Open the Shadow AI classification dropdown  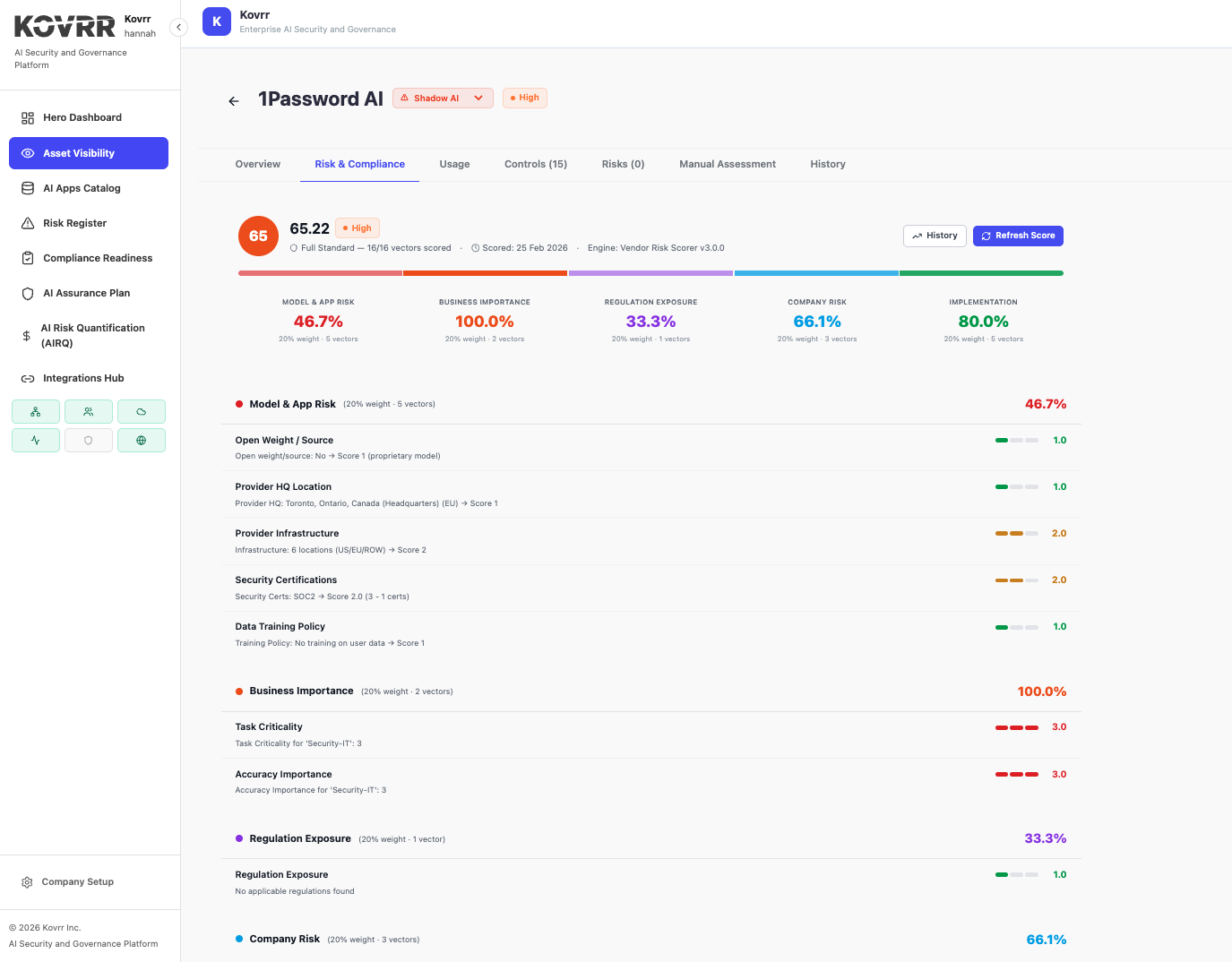pyautogui.click(x=443, y=98)
